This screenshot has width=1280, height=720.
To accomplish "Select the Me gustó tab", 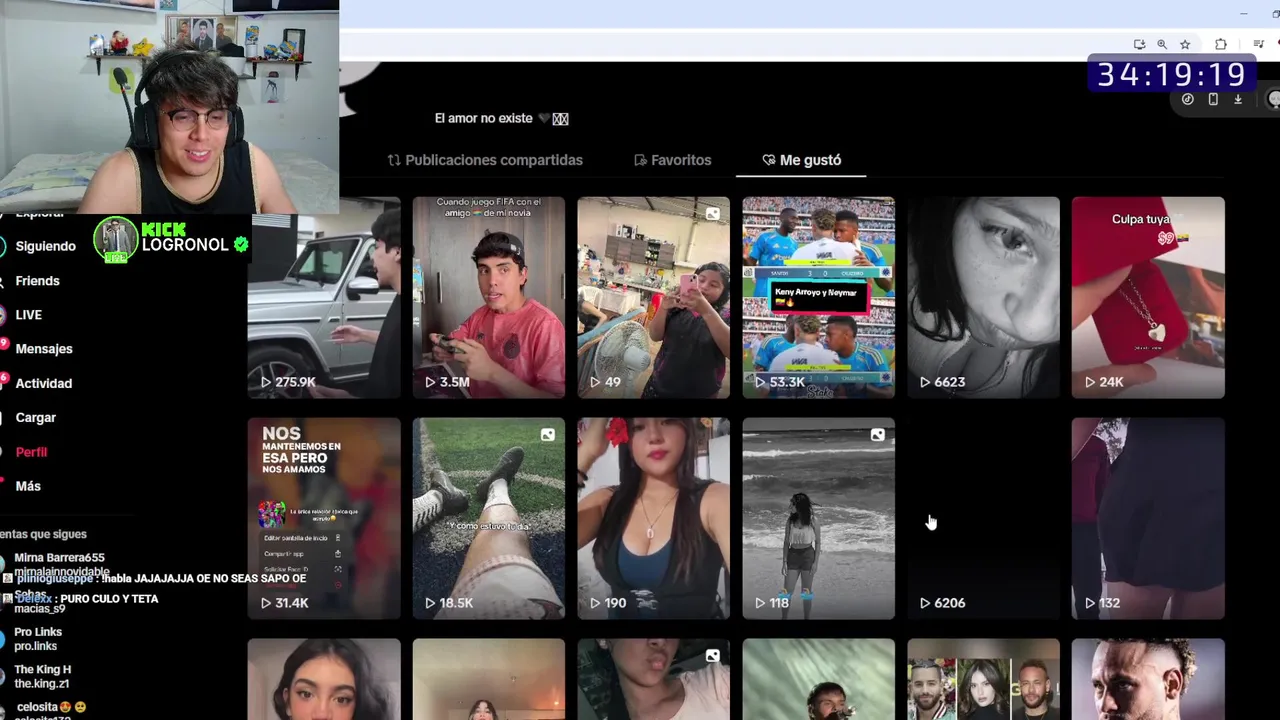I will pyautogui.click(x=802, y=160).
